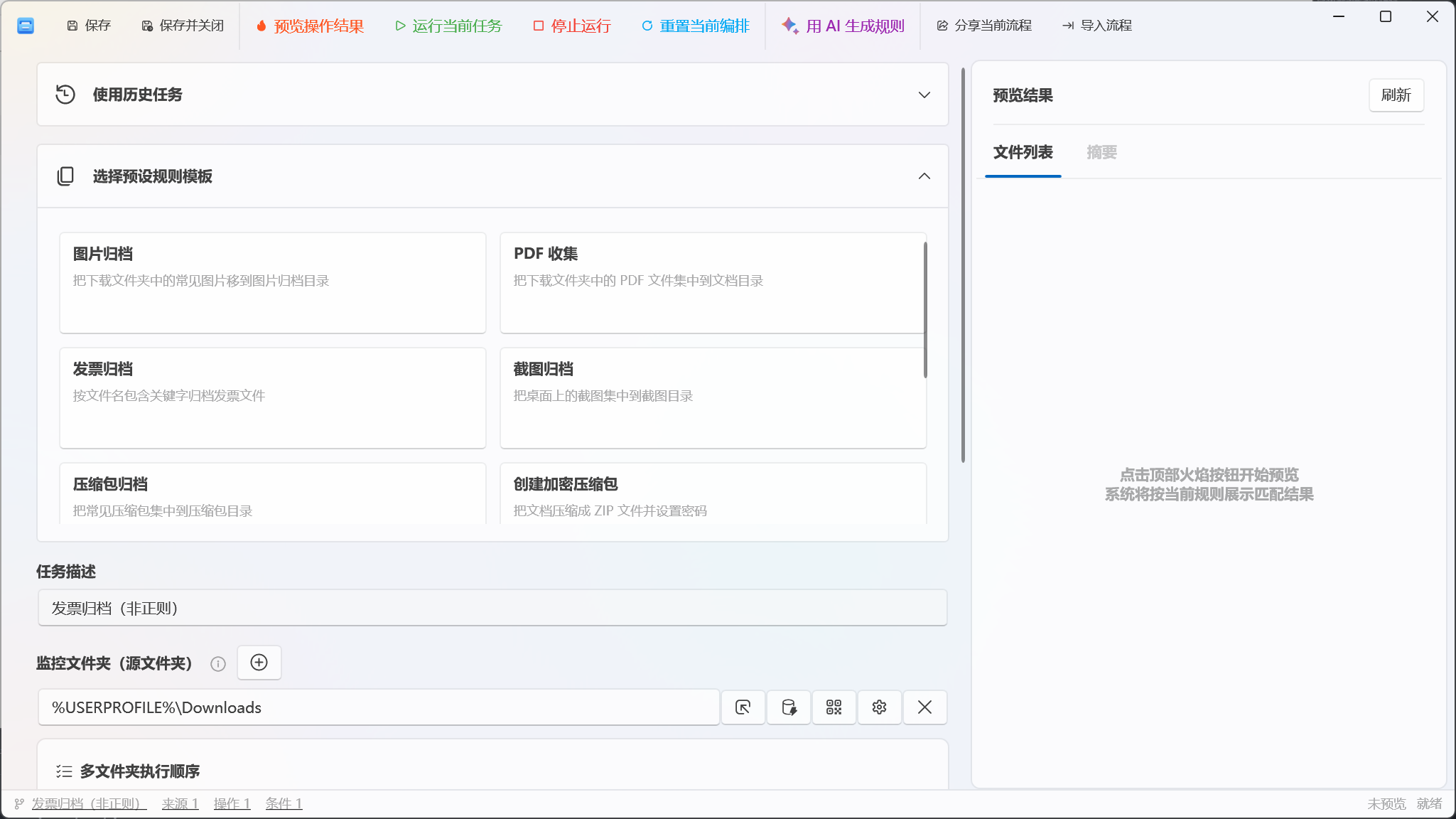Expand the 使用历史任务 section
The image size is (1456, 819).
click(492, 95)
